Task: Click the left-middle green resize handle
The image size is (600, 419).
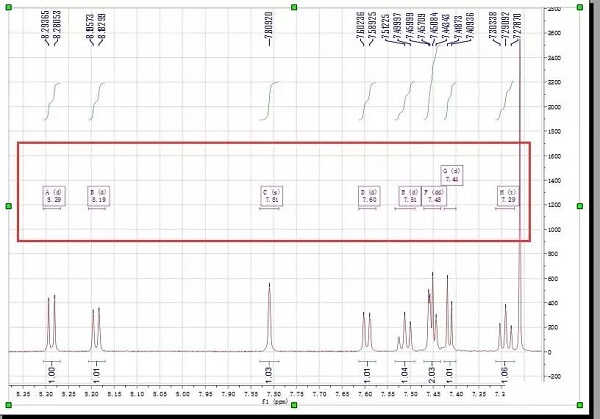Action: 8,206
